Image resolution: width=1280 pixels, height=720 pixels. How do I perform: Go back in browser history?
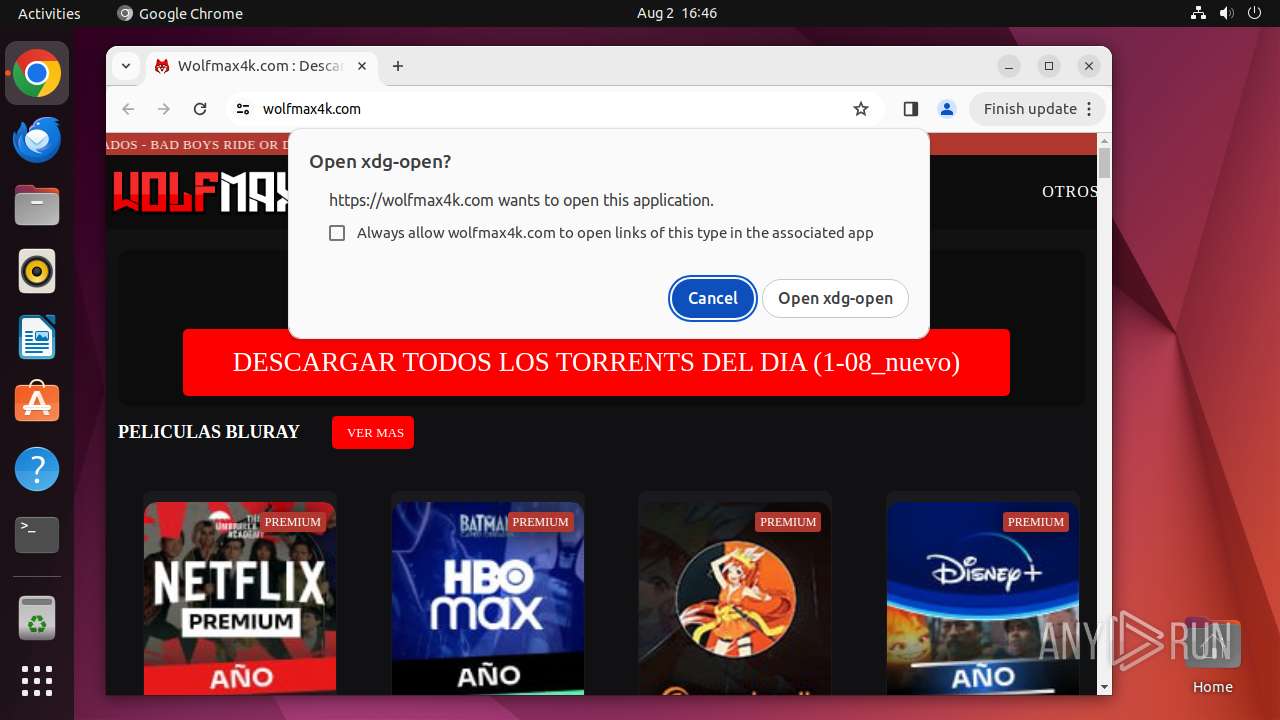pyautogui.click(x=128, y=109)
